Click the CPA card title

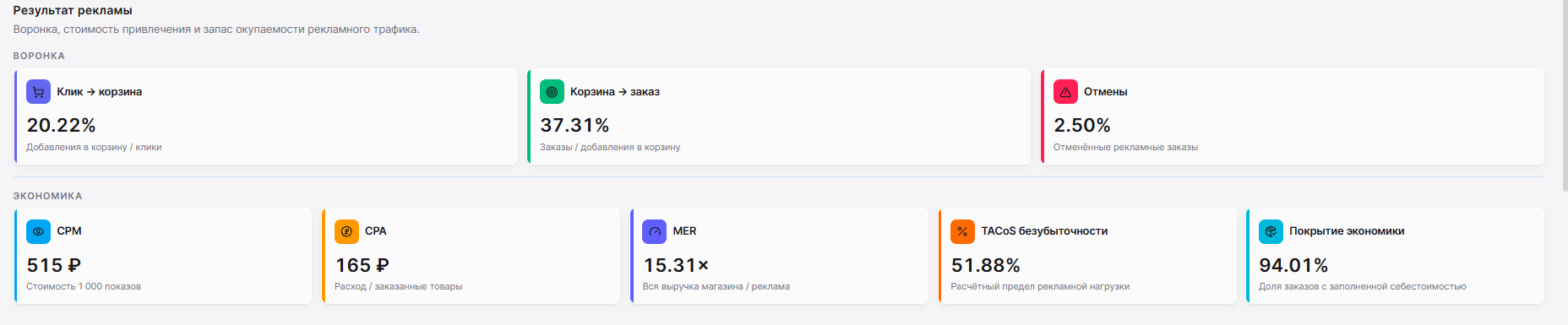[376, 231]
